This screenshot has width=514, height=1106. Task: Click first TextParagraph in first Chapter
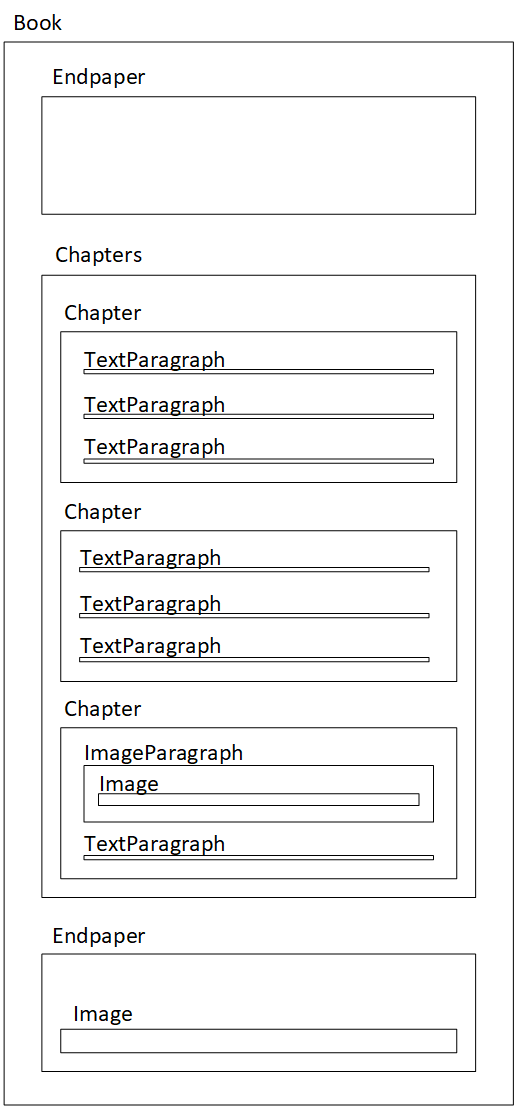click(x=154, y=360)
